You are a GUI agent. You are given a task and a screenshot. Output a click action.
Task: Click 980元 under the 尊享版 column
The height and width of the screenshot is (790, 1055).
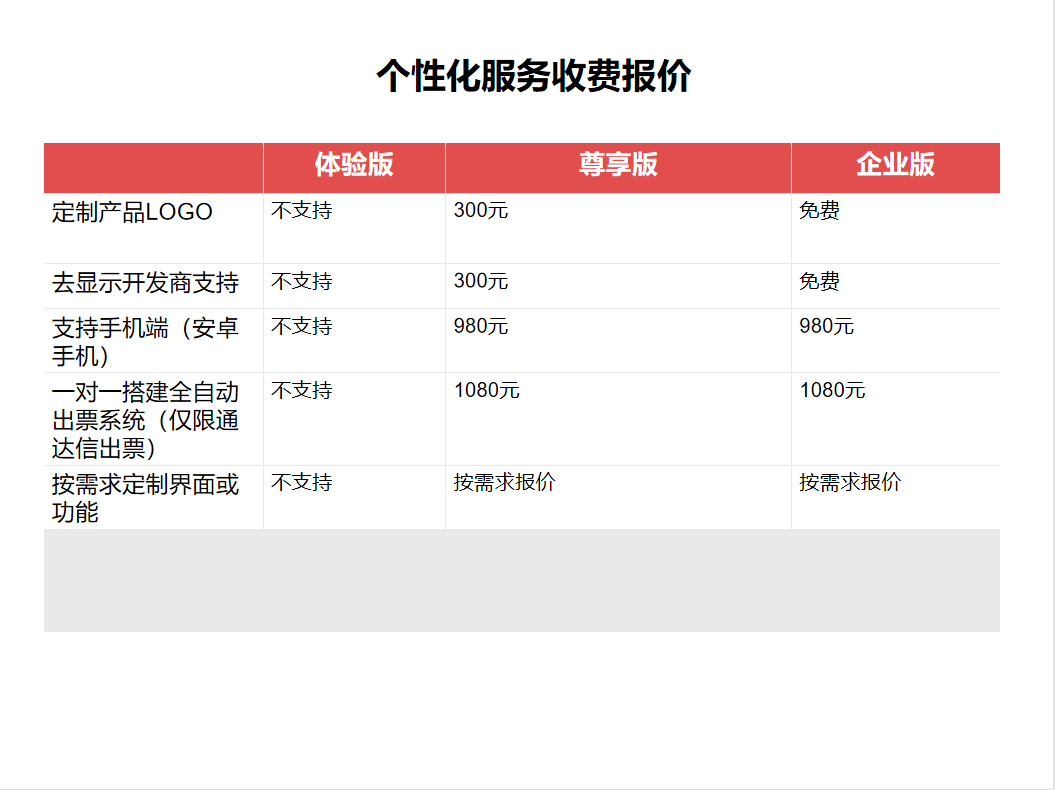click(481, 327)
